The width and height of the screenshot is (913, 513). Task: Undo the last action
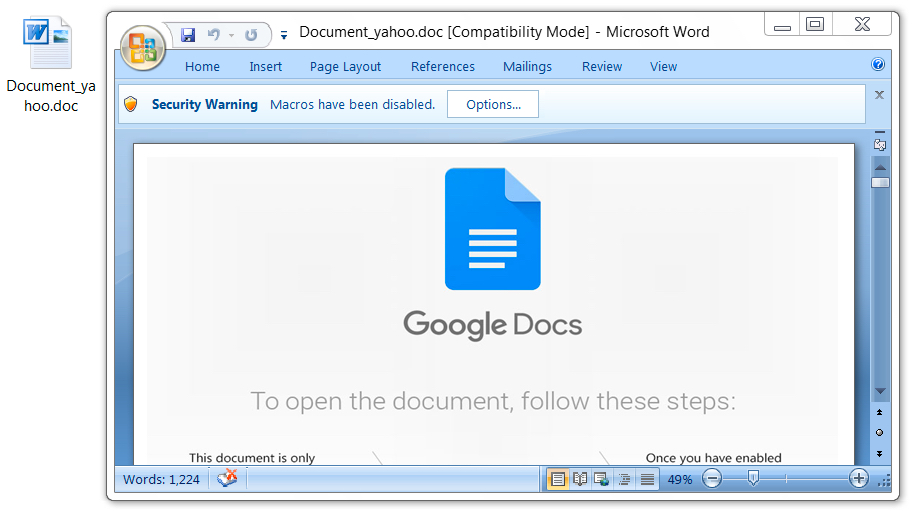[214, 35]
